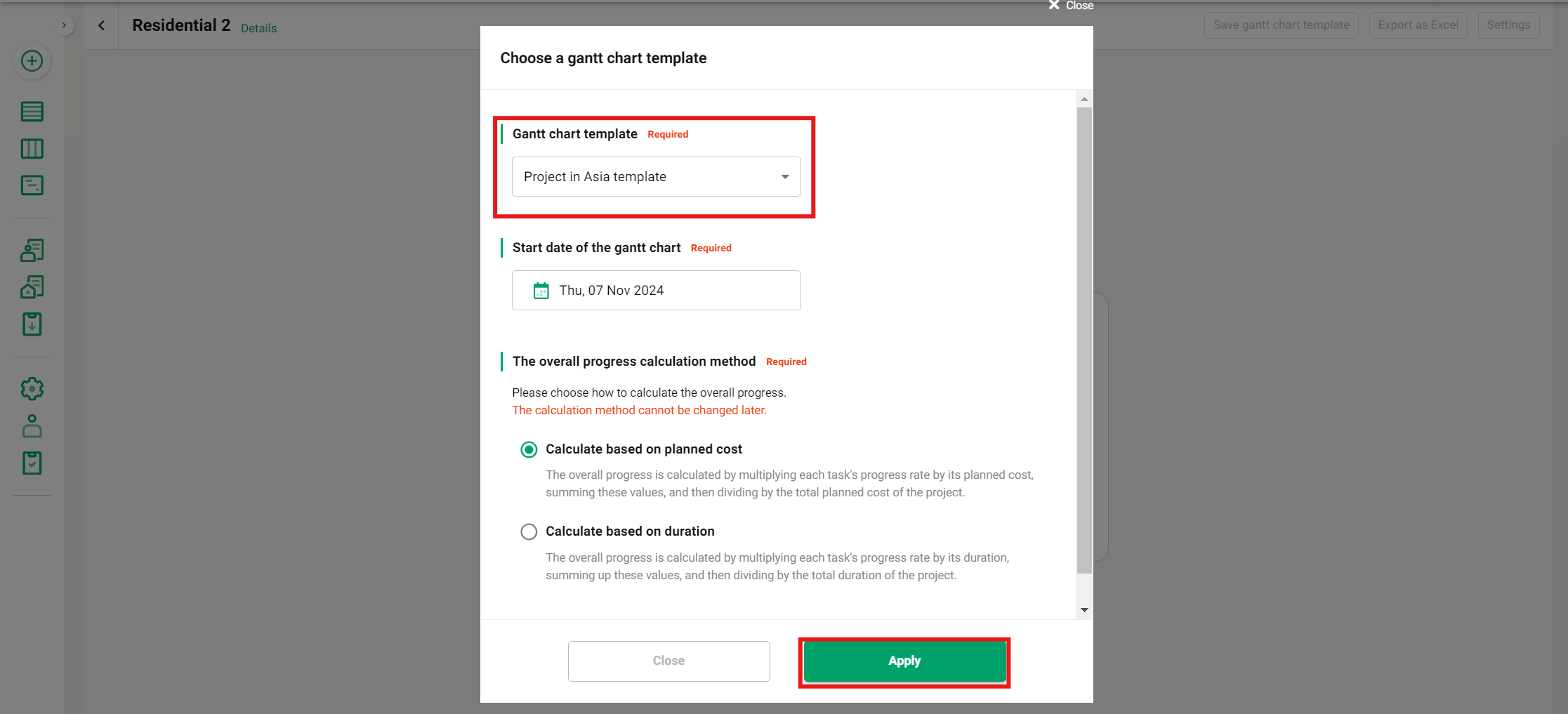Image resolution: width=1568 pixels, height=714 pixels.
Task: Apply the selected gantt template
Action: (x=904, y=661)
